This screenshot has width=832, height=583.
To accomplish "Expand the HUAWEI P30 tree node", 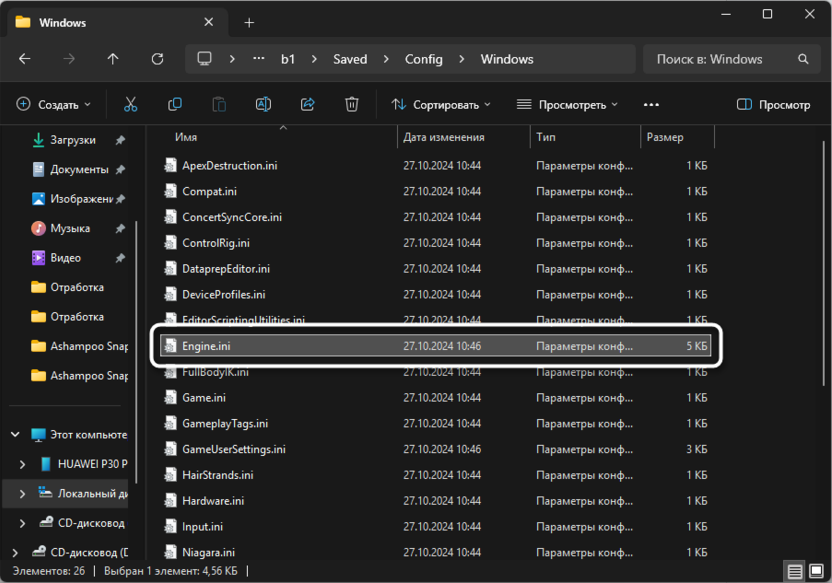I will pos(24,464).
